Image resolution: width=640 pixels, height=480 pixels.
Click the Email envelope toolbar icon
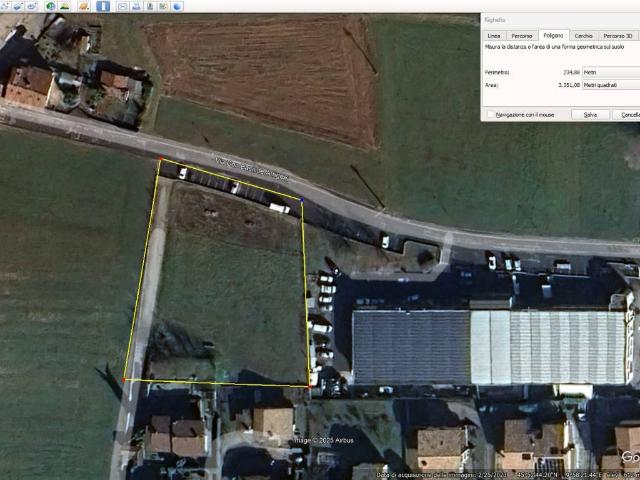pyautogui.click(x=123, y=6)
